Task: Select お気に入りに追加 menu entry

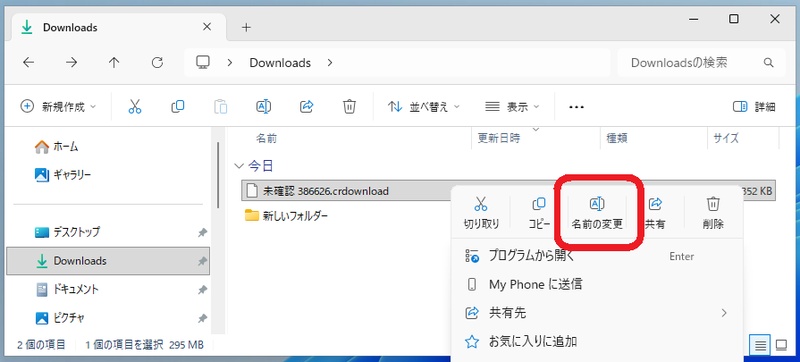Action: pos(596,341)
